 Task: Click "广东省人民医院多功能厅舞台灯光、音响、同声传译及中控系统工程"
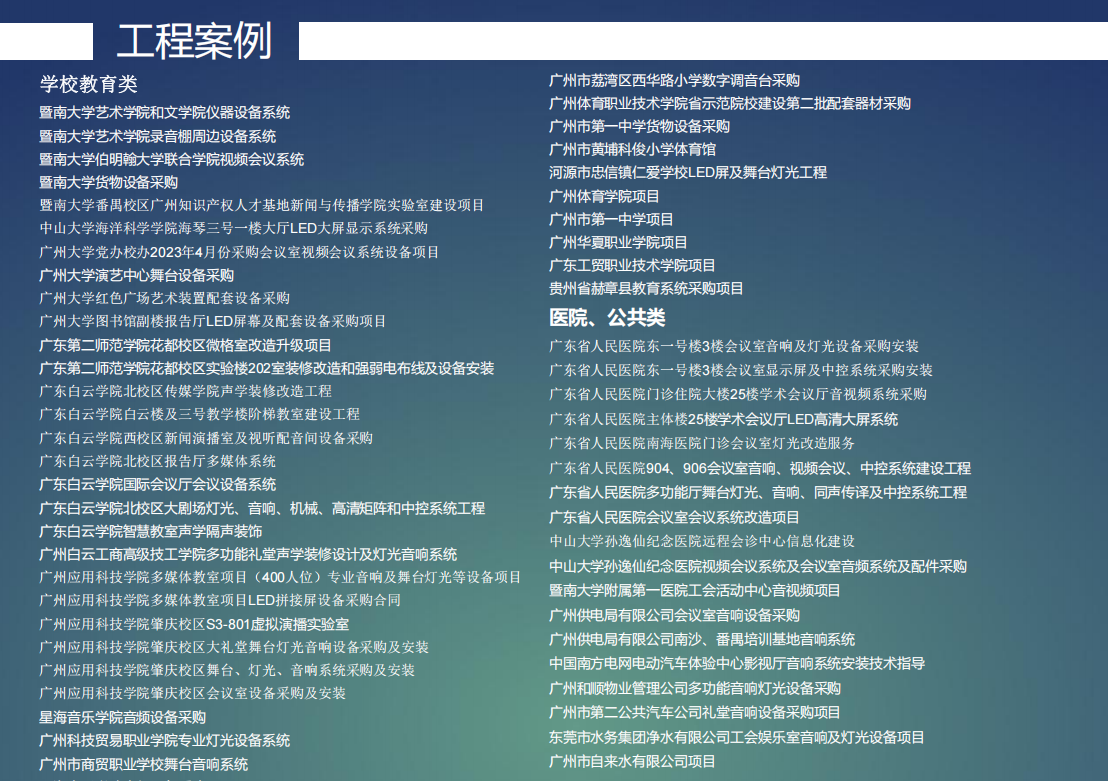click(758, 493)
